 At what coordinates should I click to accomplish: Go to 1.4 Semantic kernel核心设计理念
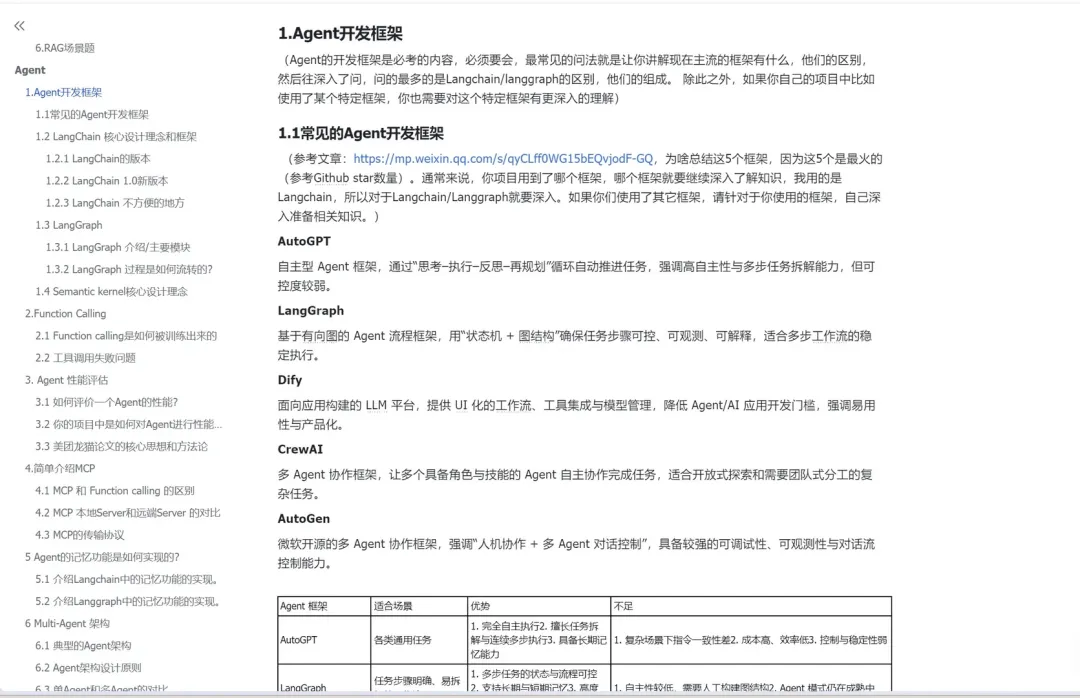pos(111,291)
